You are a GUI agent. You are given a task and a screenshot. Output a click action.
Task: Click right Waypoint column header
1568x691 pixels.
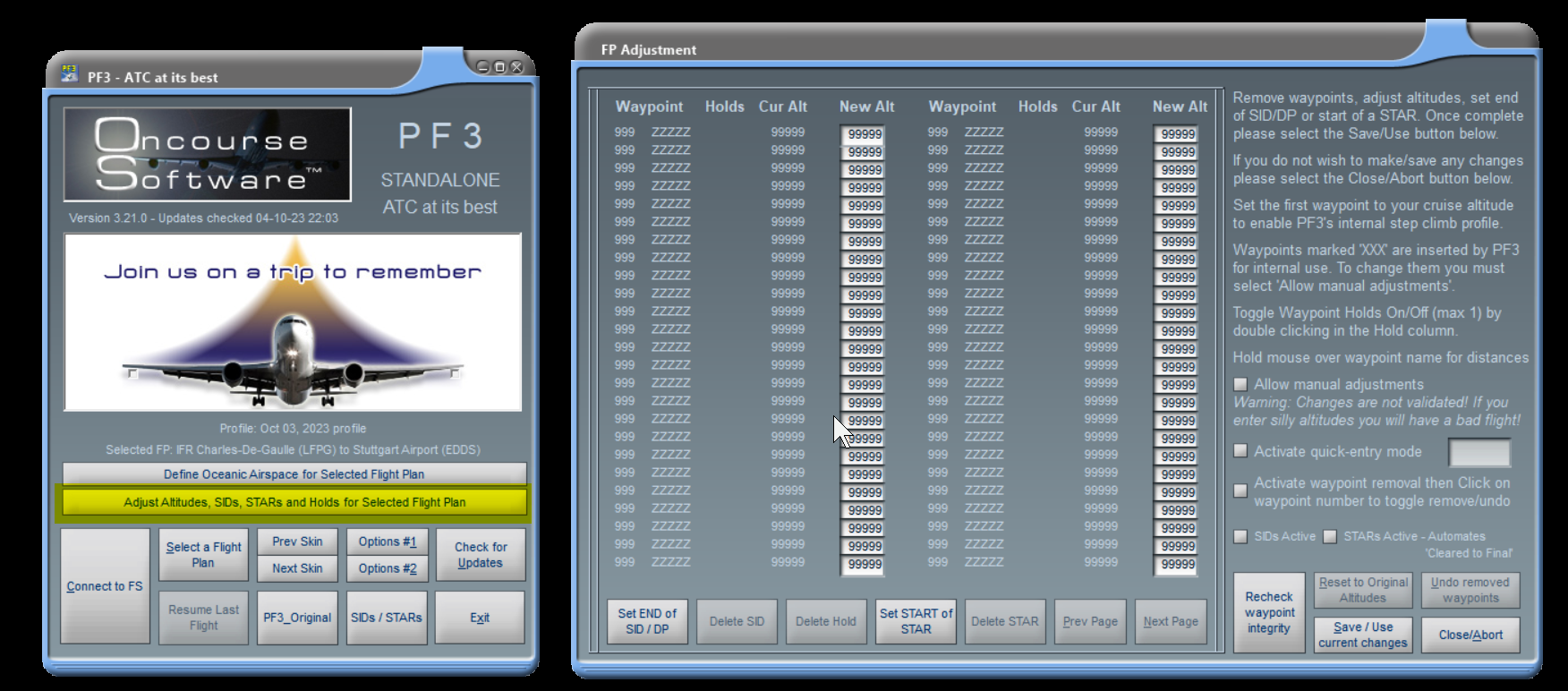pos(962,107)
